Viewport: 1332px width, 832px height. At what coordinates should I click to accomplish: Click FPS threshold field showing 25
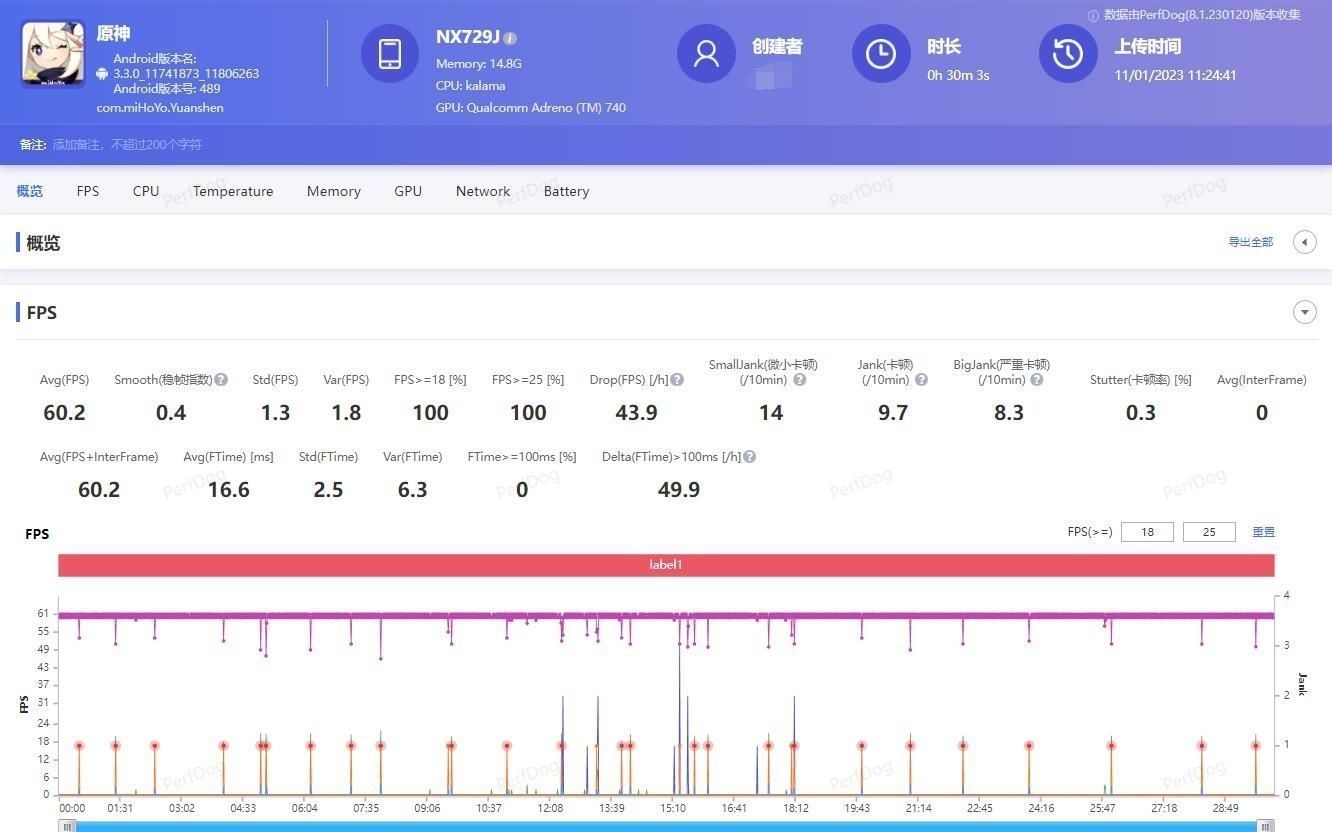(1208, 532)
